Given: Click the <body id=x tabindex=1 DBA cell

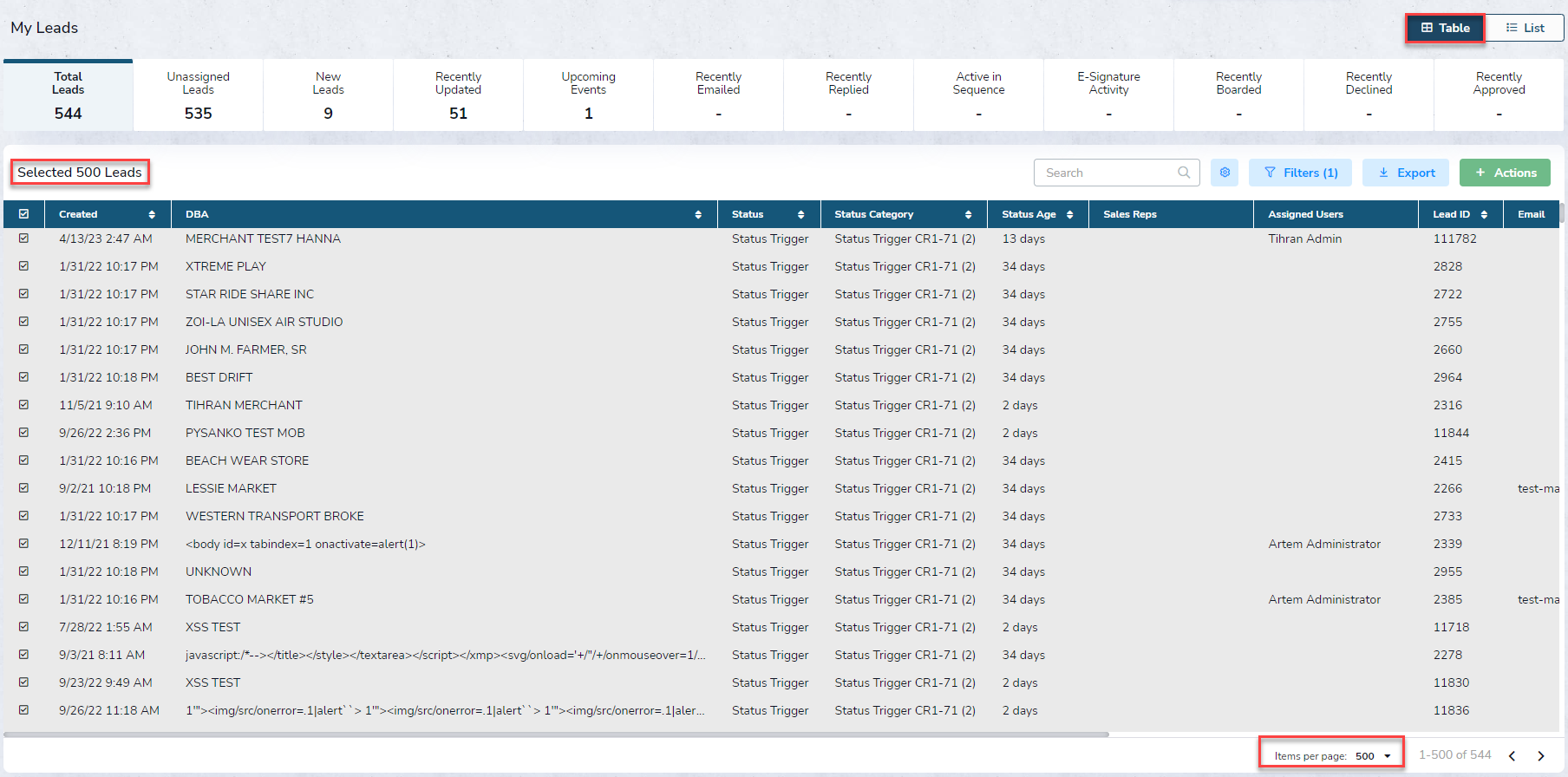Looking at the screenshot, I should point(305,544).
